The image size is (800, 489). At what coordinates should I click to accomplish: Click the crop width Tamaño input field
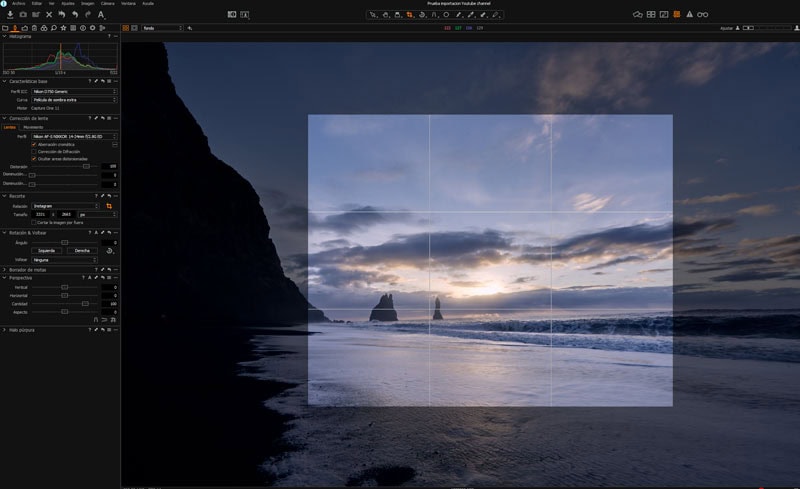coord(40,214)
